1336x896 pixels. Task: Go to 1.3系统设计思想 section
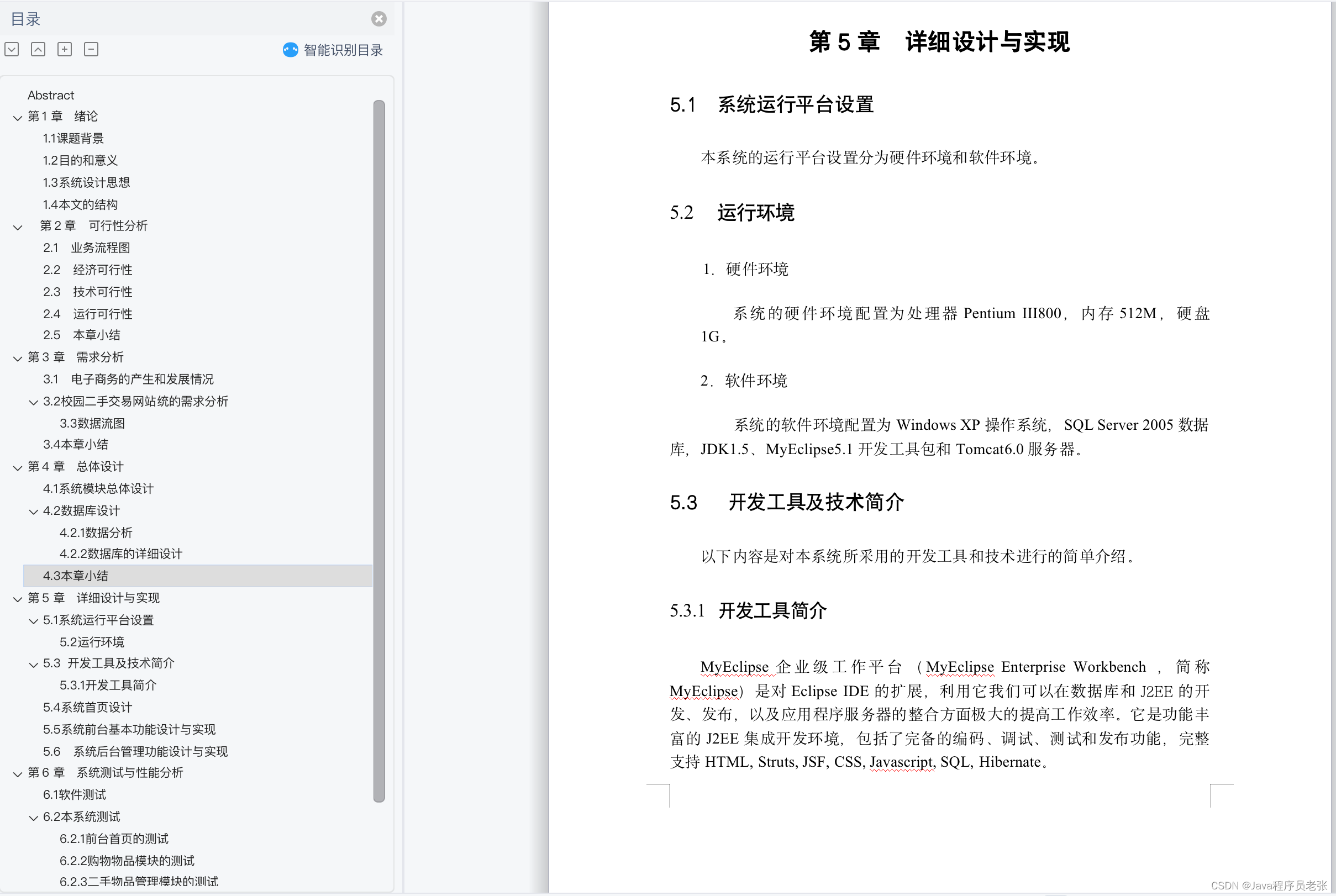pyautogui.click(x=86, y=182)
